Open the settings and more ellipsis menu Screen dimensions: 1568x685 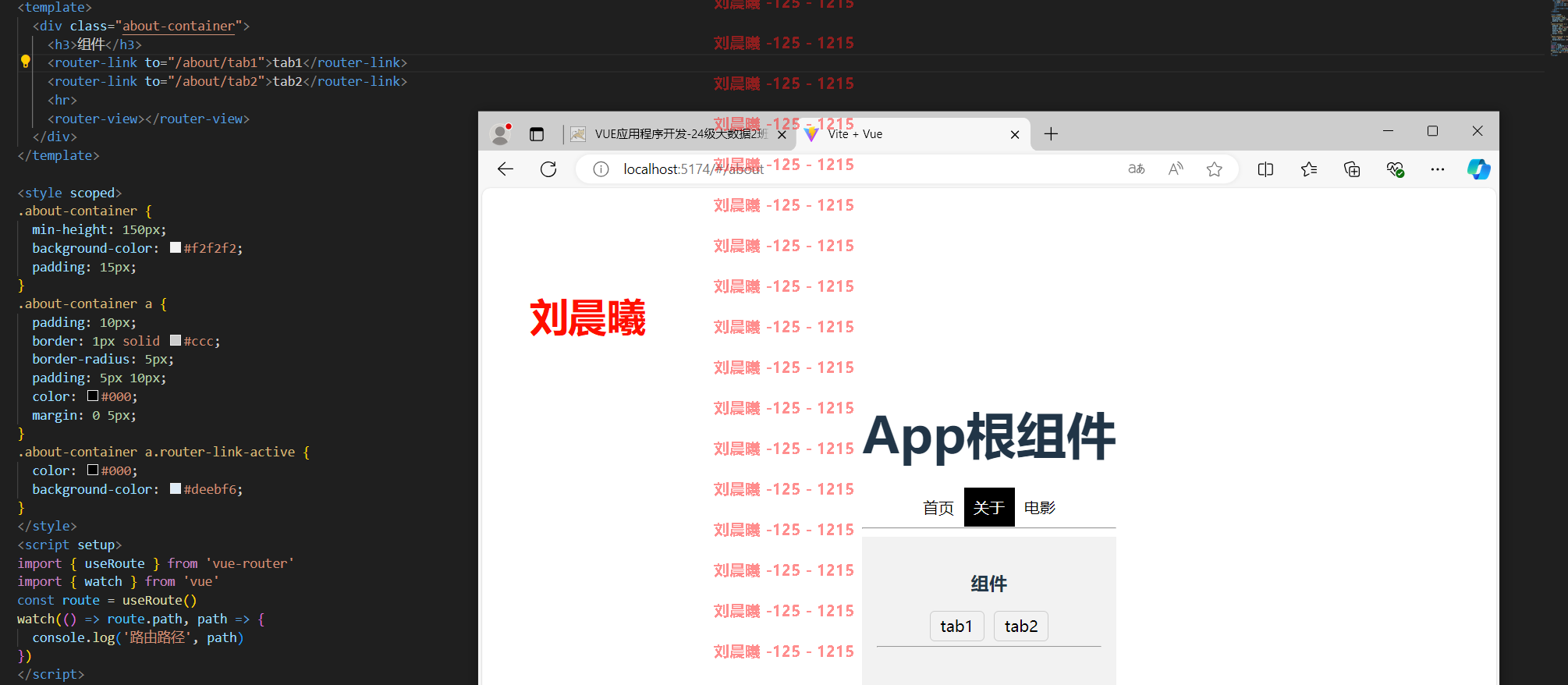tap(1438, 169)
